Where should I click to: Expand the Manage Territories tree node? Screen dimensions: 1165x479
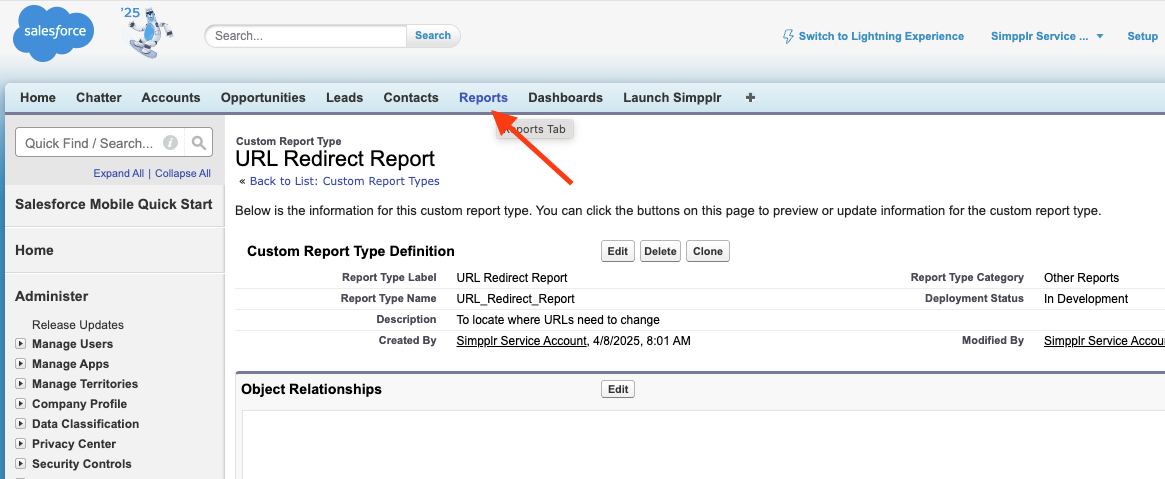[x=20, y=384]
